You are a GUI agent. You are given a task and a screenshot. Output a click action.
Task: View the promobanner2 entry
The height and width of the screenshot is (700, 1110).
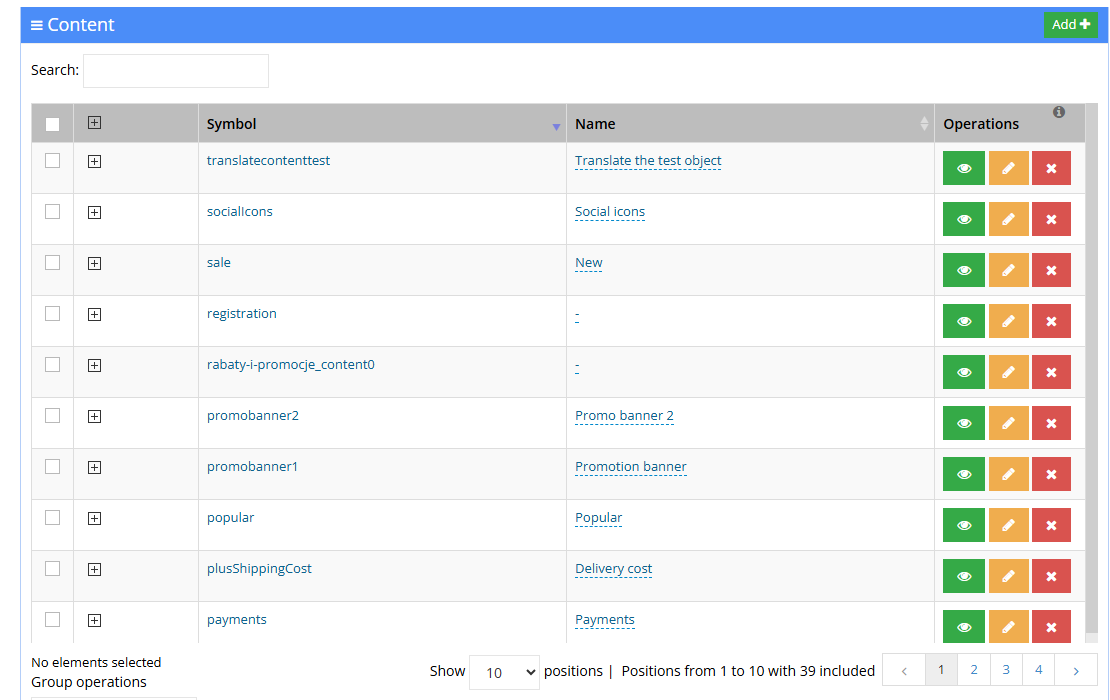[963, 423]
